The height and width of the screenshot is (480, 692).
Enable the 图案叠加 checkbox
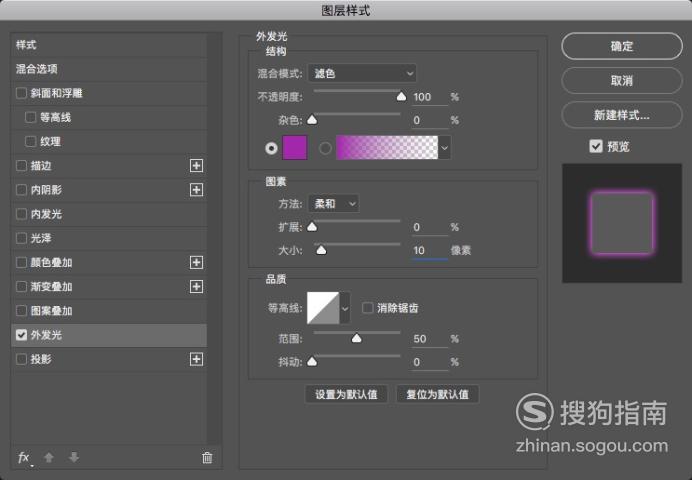pyautogui.click(x=21, y=311)
